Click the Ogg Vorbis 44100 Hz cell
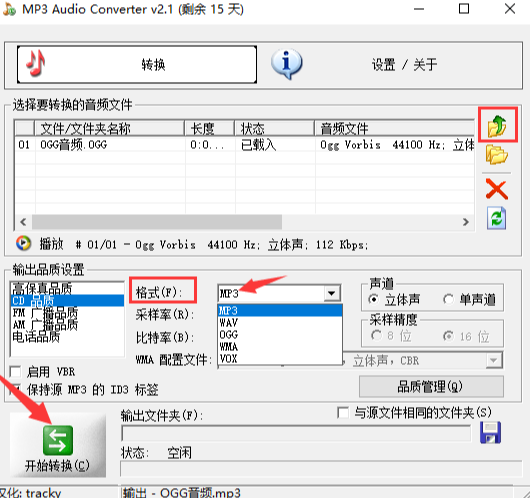 [394, 145]
